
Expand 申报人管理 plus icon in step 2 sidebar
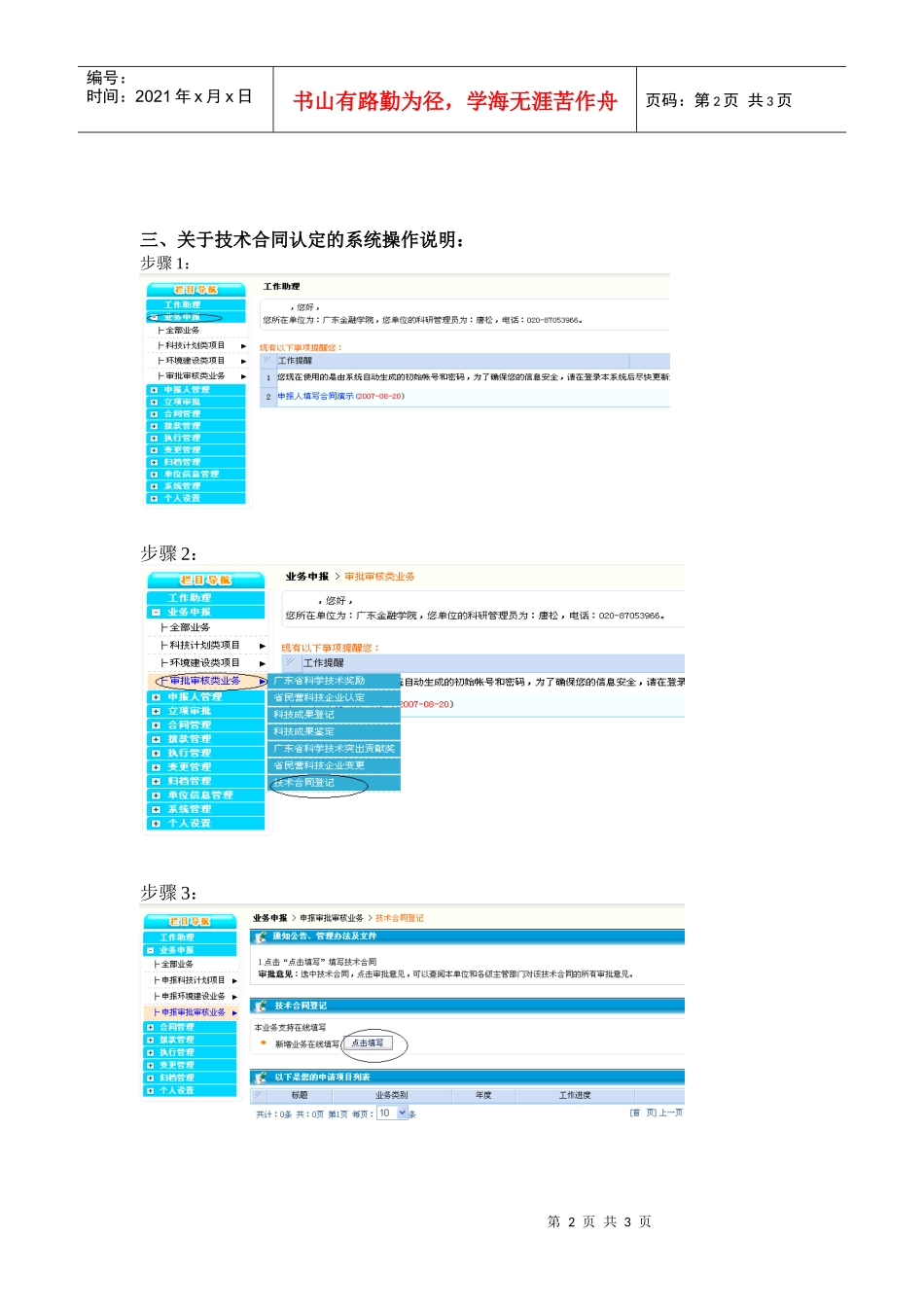point(156,697)
